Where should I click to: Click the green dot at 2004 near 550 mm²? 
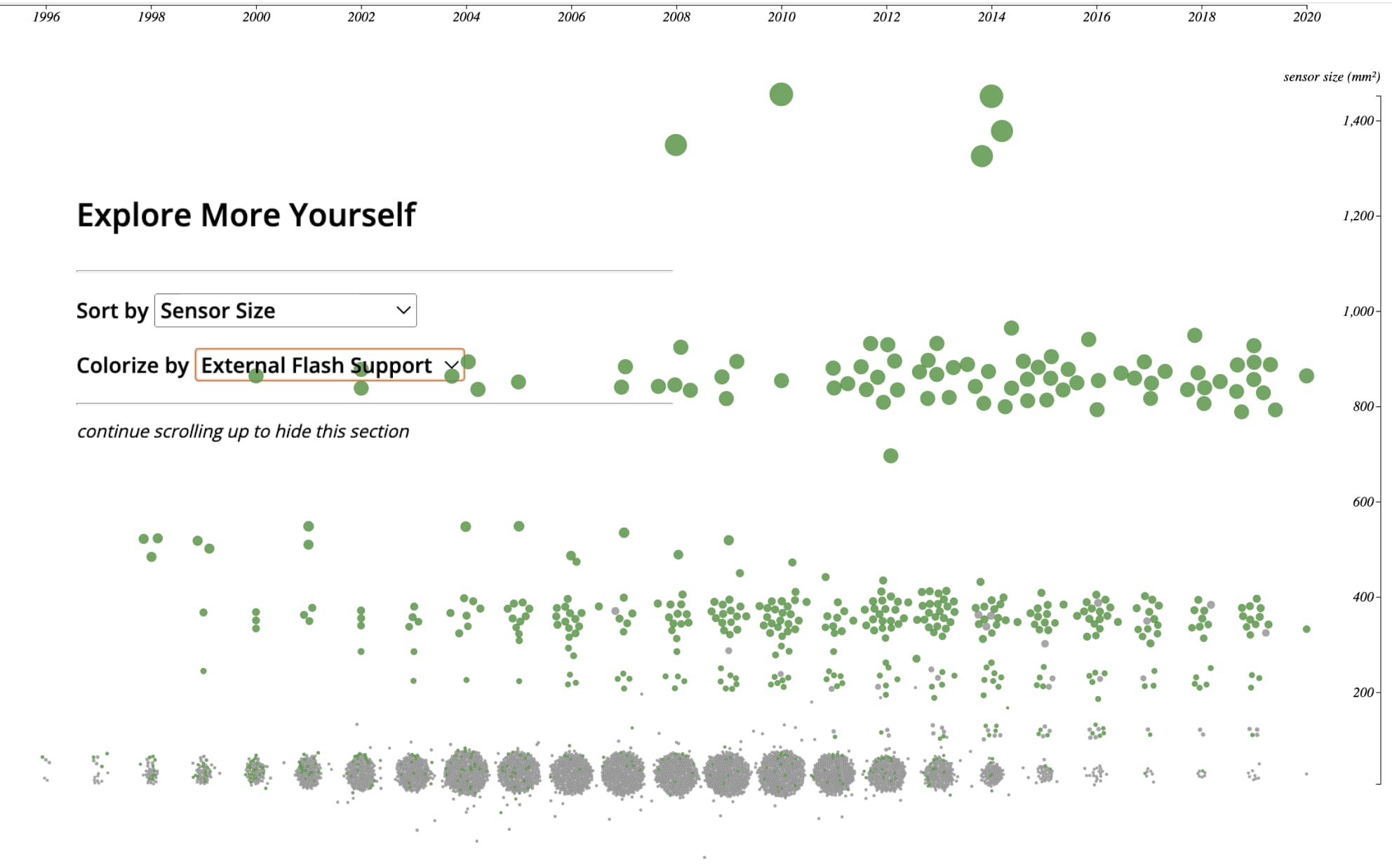click(465, 526)
